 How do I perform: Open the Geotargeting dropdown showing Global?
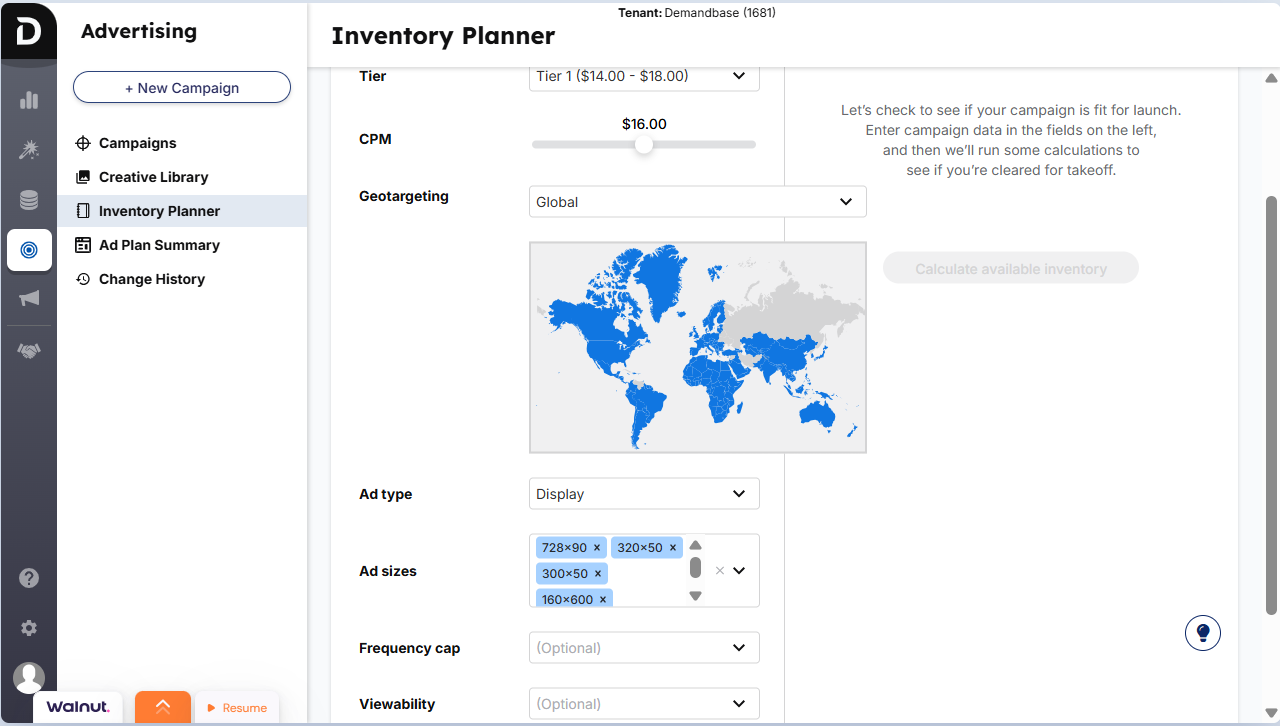(697, 201)
